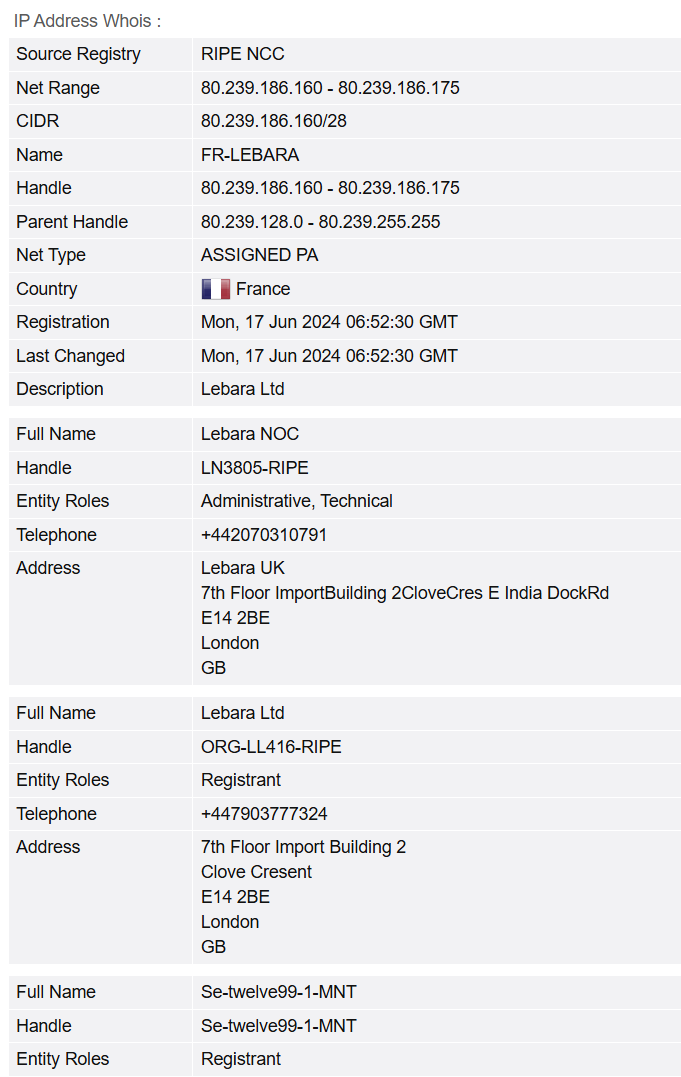The width and height of the screenshot is (681, 1077).
Task: Click the Registration row's date value
Action: [329, 322]
